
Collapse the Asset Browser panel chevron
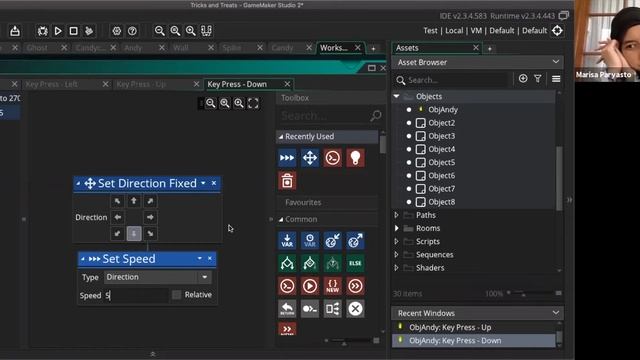pyautogui.click(x=556, y=62)
